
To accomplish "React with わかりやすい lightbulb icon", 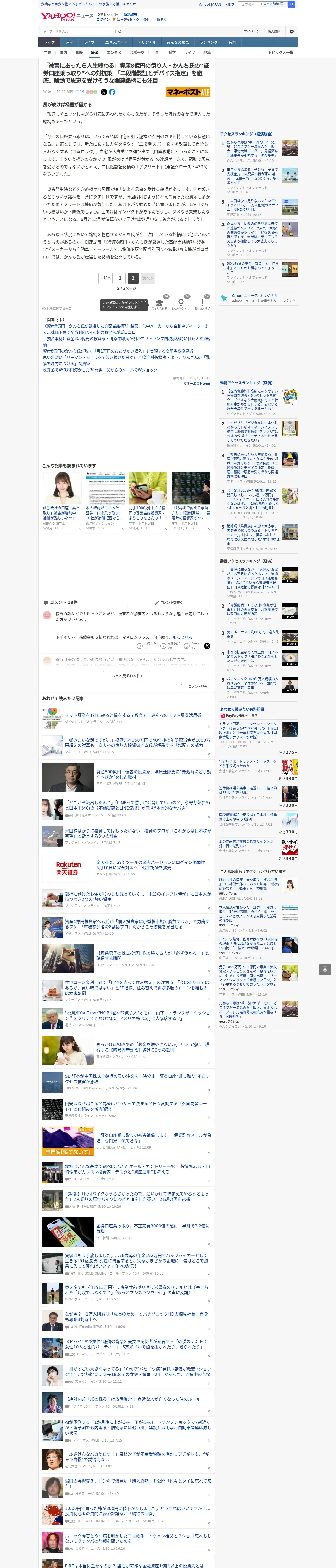I will click(181, 303).
